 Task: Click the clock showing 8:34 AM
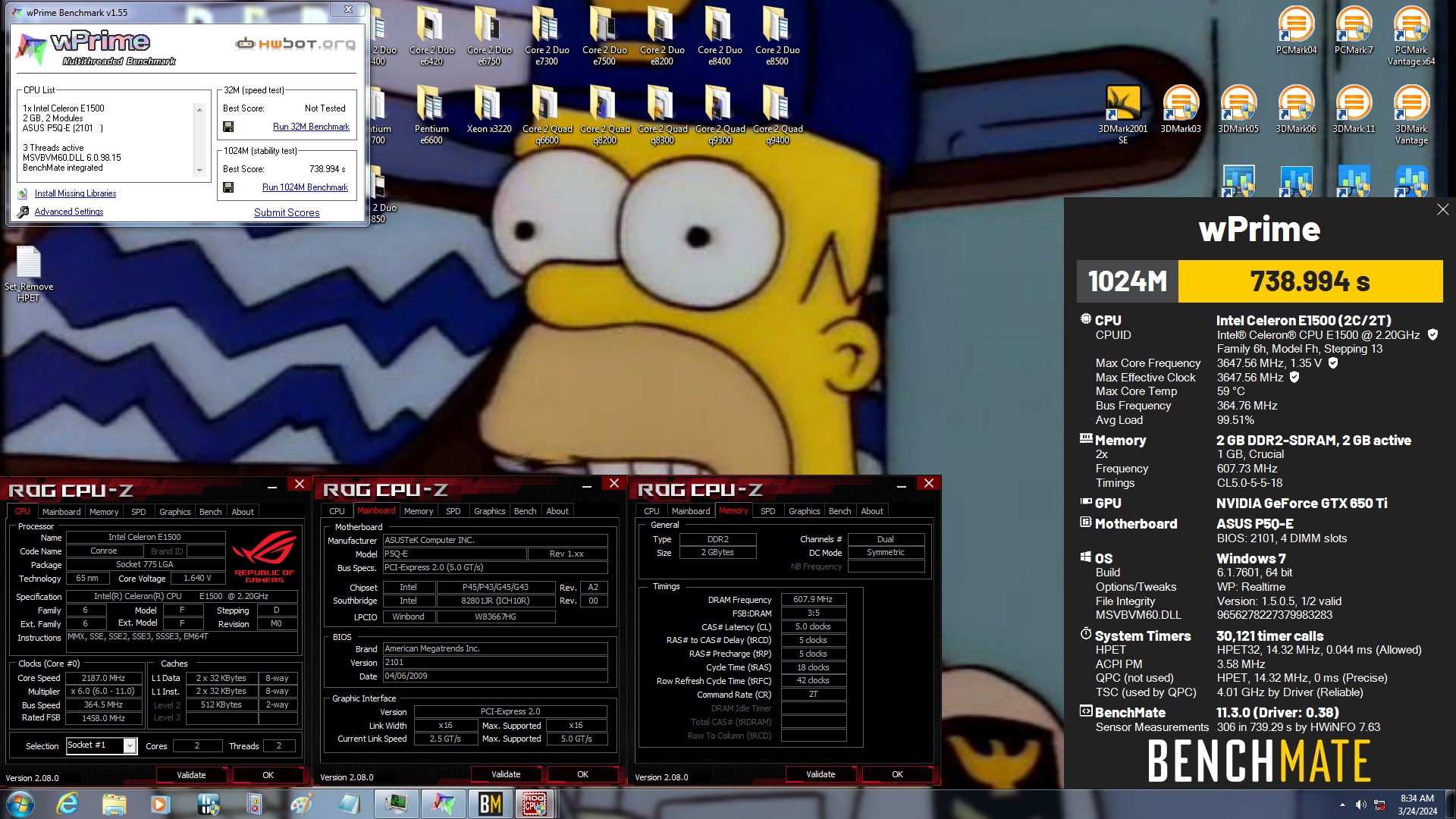click(x=1417, y=799)
